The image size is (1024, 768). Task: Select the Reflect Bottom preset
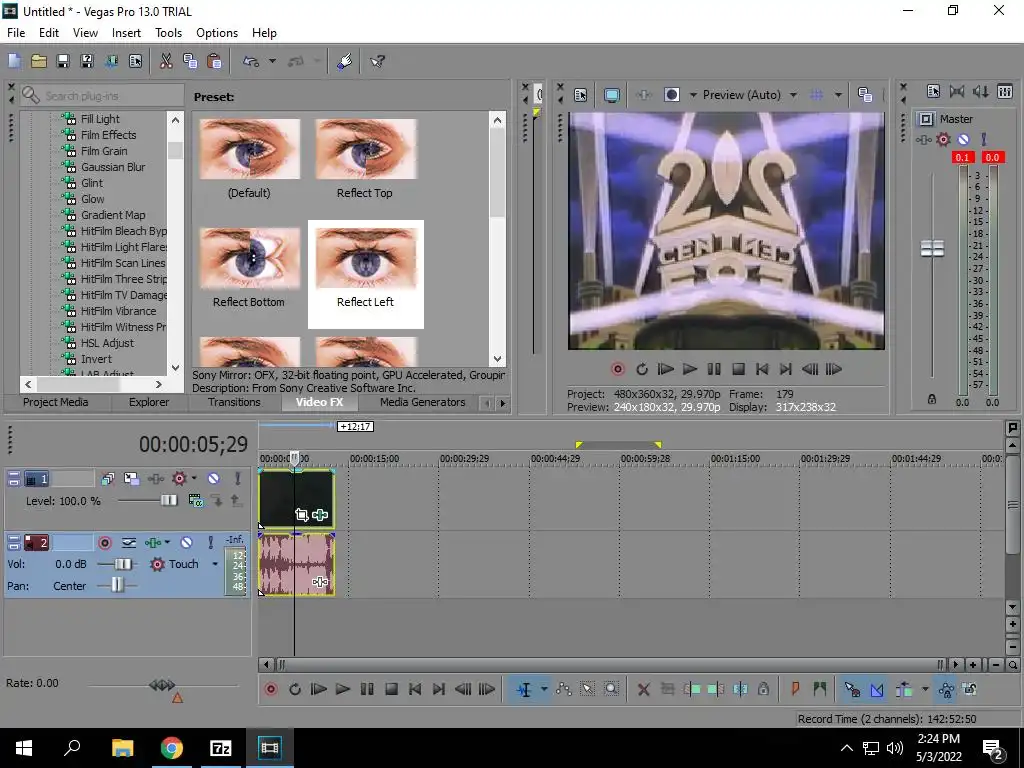point(249,267)
